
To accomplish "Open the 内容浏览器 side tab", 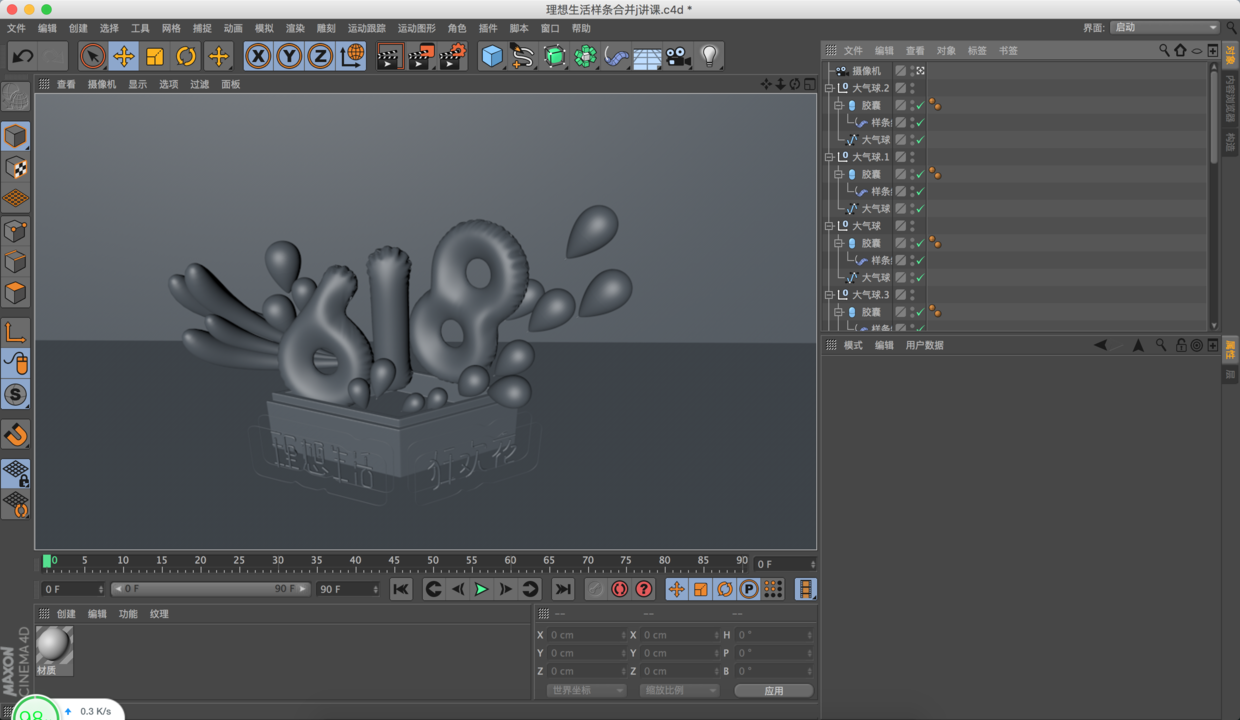I will pos(1230,98).
